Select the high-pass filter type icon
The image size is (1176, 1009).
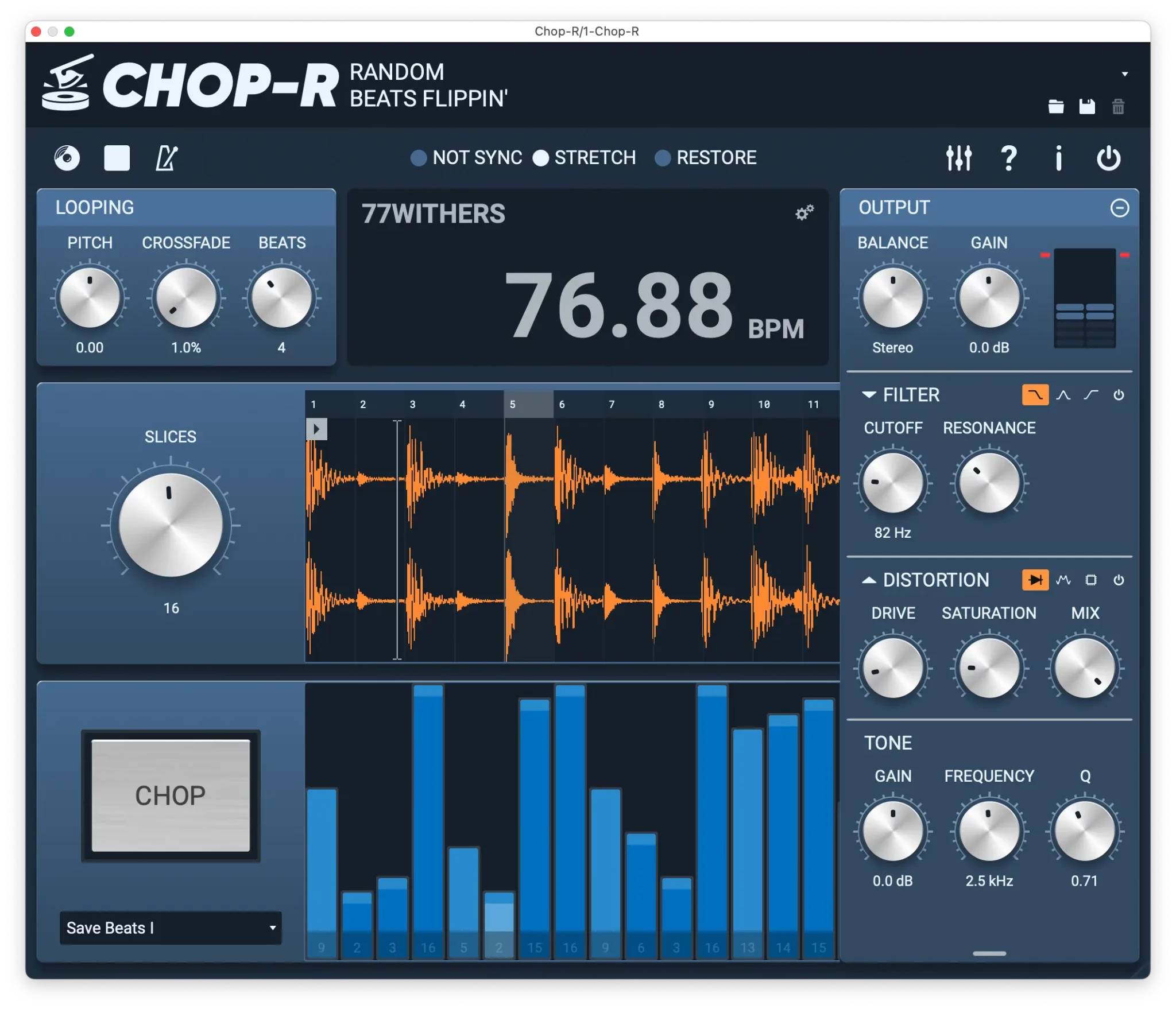(1090, 395)
